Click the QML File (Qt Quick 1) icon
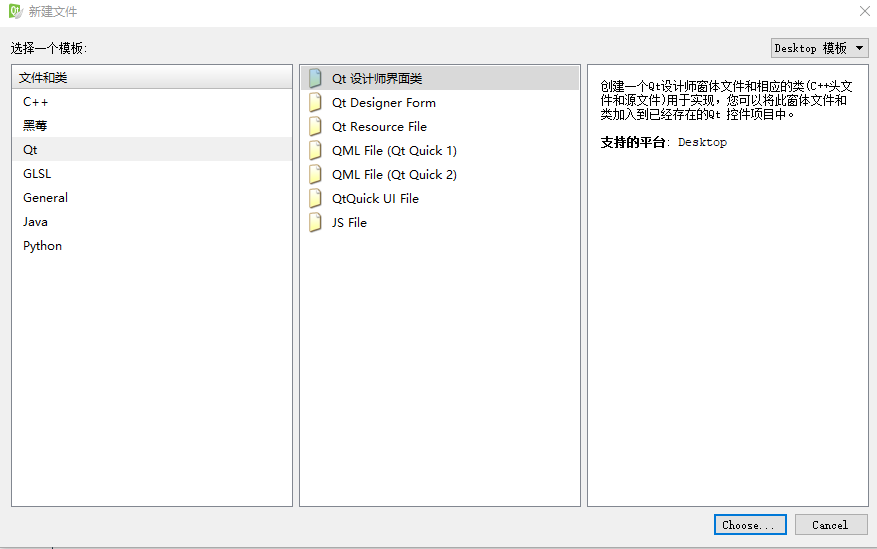 [x=315, y=150]
